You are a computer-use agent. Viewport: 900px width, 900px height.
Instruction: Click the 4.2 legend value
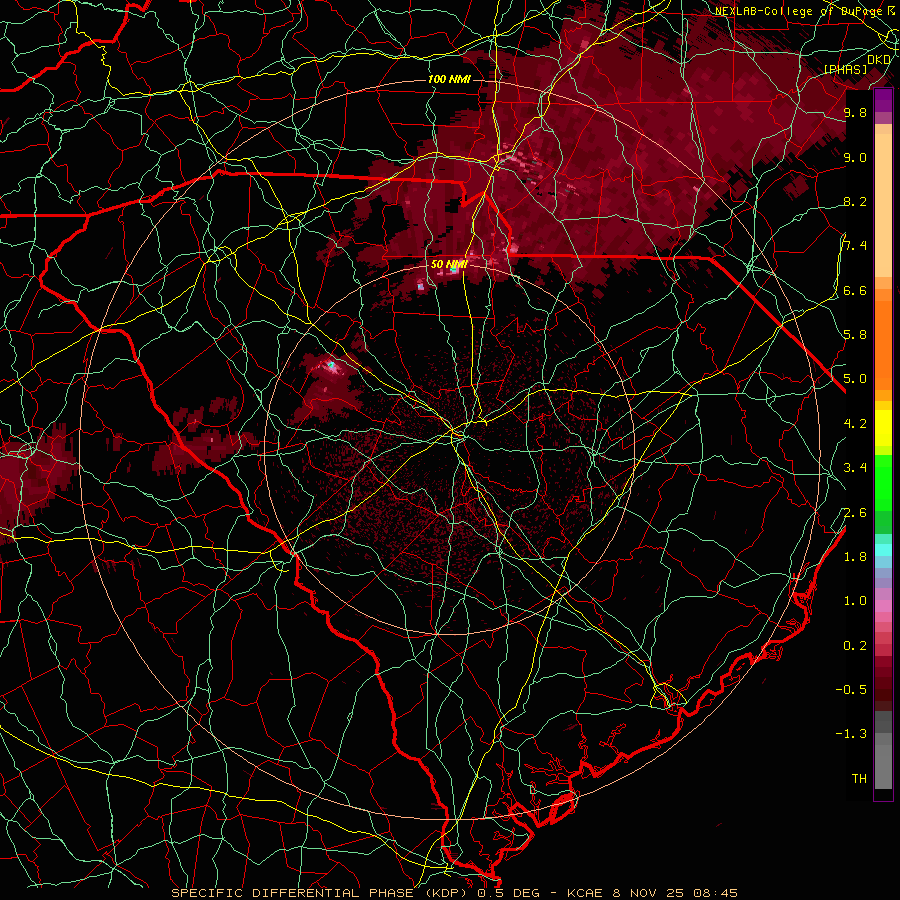point(855,423)
